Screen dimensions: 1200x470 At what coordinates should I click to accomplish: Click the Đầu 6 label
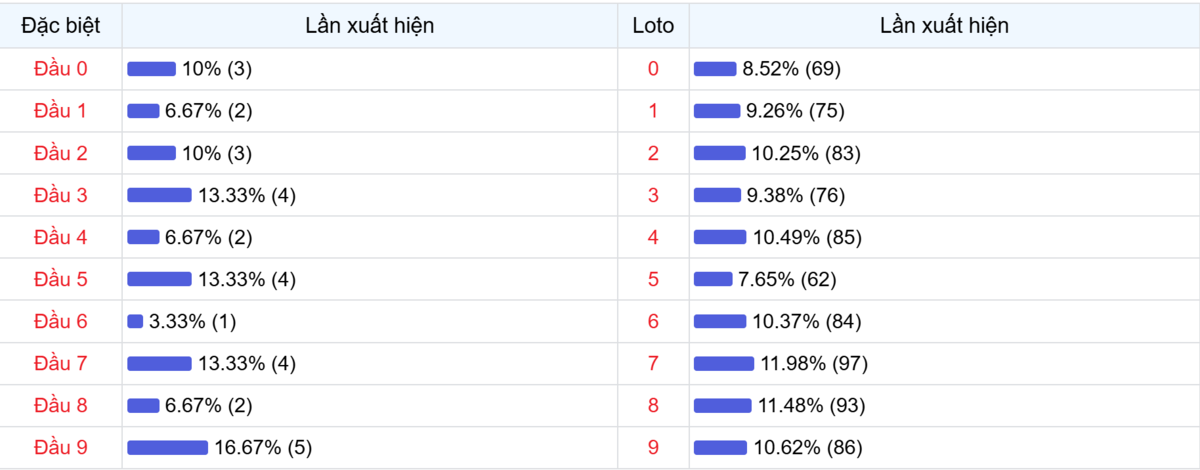(x=61, y=321)
